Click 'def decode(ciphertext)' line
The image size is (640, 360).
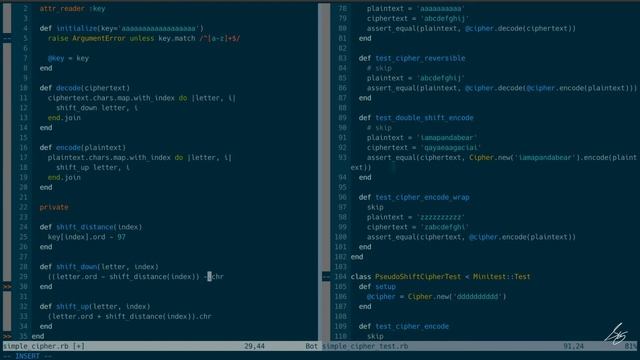coord(84,88)
